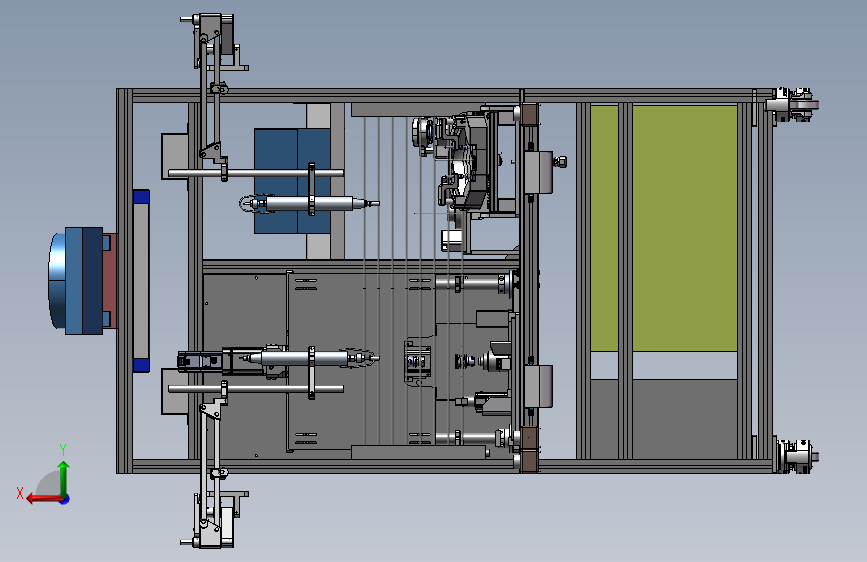867x562 pixels.
Task: Click the red X axis of the orientation triad
Action: [44, 499]
